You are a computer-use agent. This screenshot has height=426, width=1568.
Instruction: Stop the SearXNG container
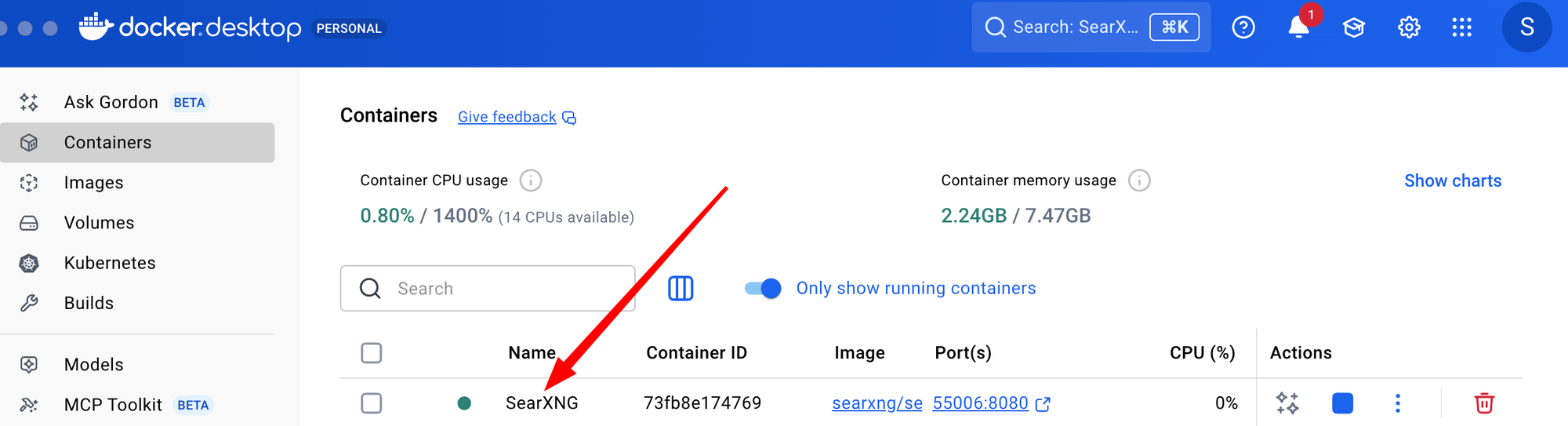click(x=1342, y=403)
